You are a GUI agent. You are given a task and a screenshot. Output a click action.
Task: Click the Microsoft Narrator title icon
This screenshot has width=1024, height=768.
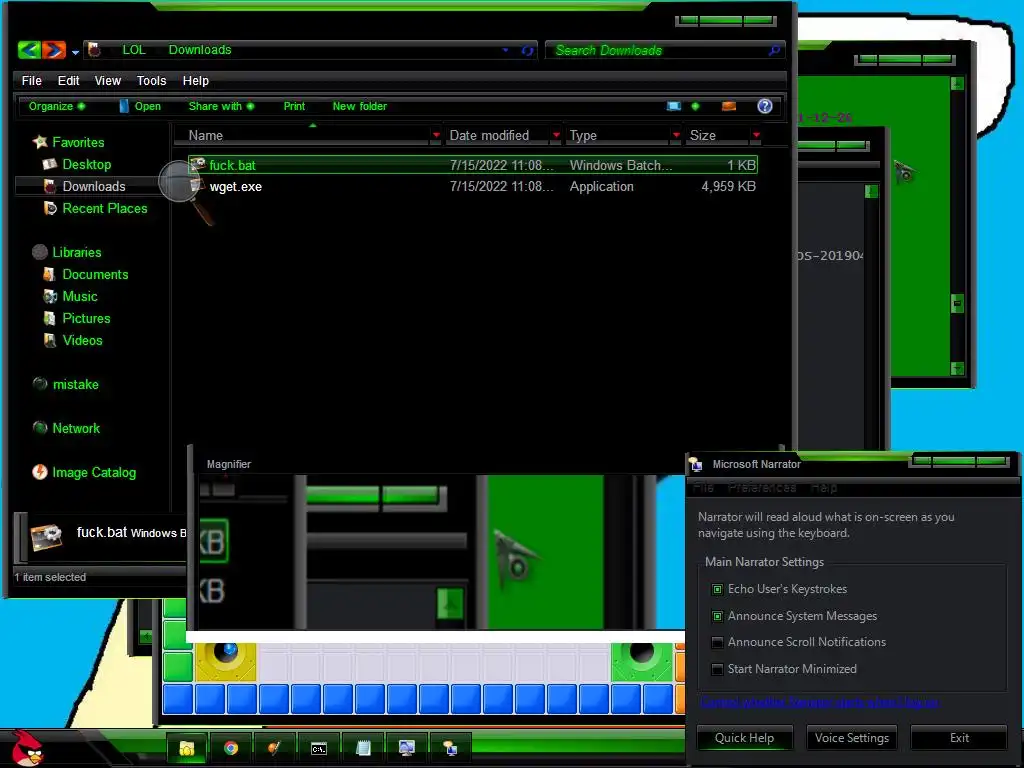tap(696, 464)
